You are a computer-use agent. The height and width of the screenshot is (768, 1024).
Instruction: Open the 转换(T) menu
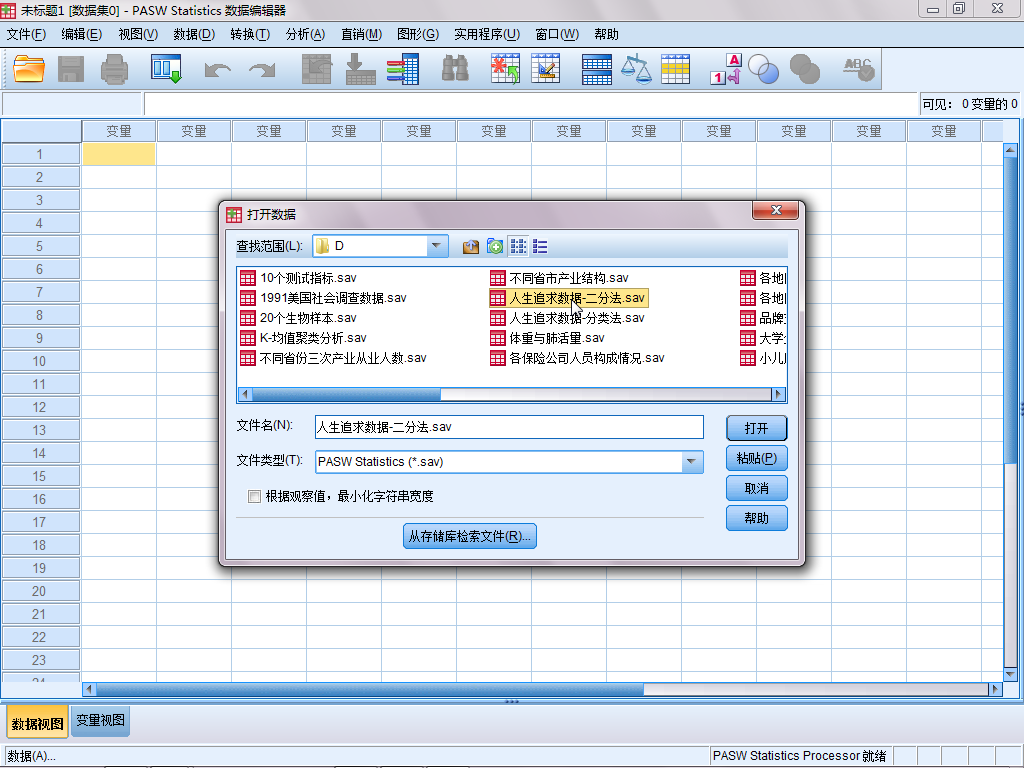click(x=250, y=35)
